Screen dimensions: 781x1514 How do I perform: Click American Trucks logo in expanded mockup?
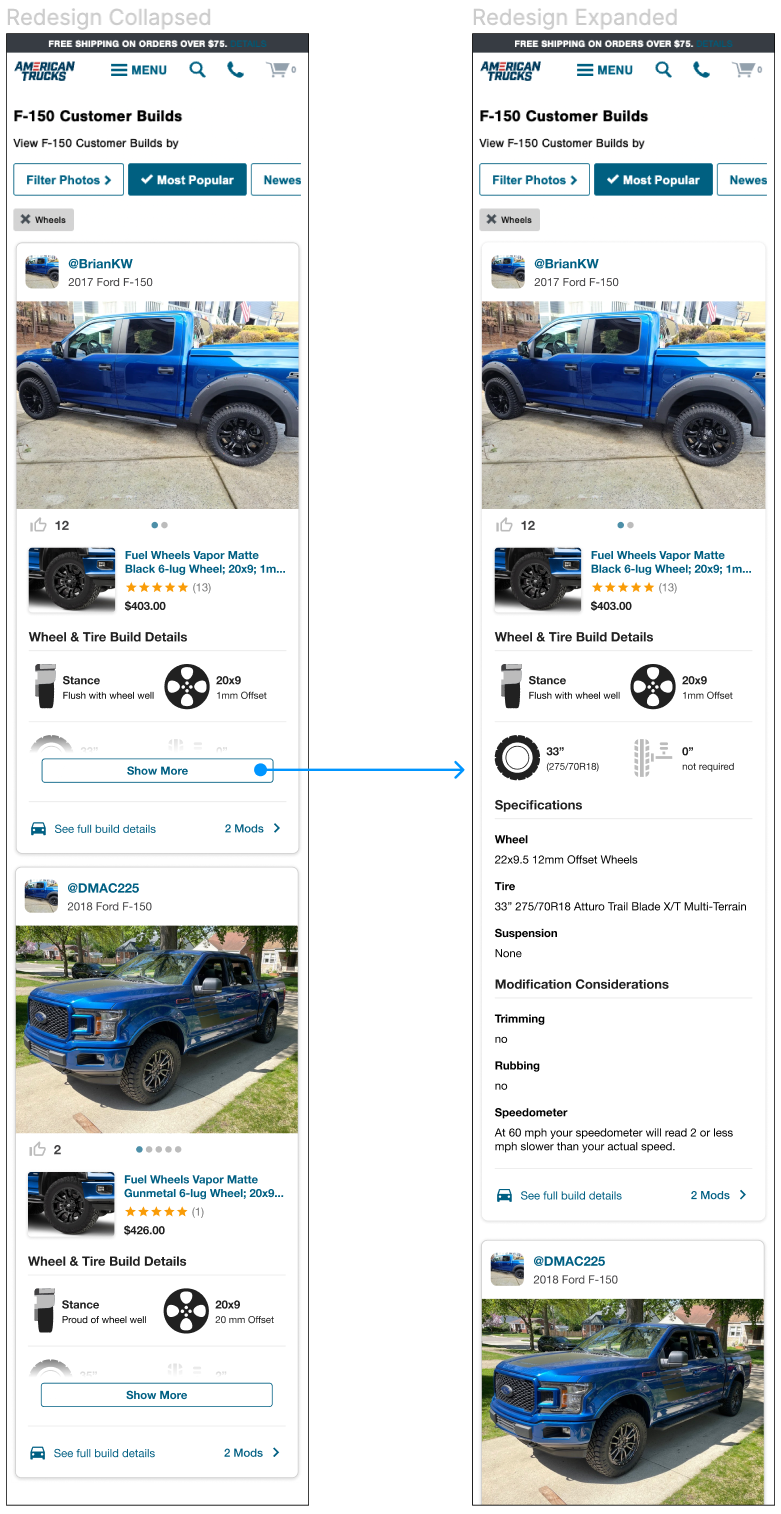point(511,70)
